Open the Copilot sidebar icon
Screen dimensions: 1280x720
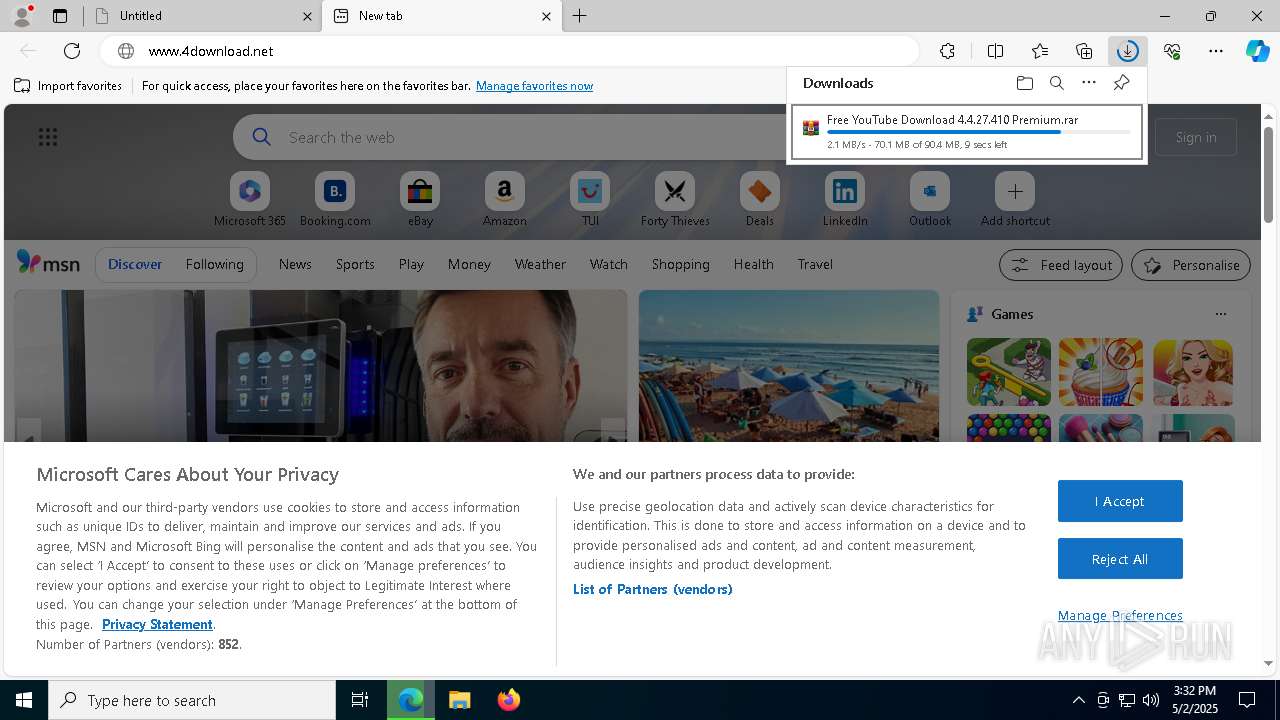coord(1258,51)
